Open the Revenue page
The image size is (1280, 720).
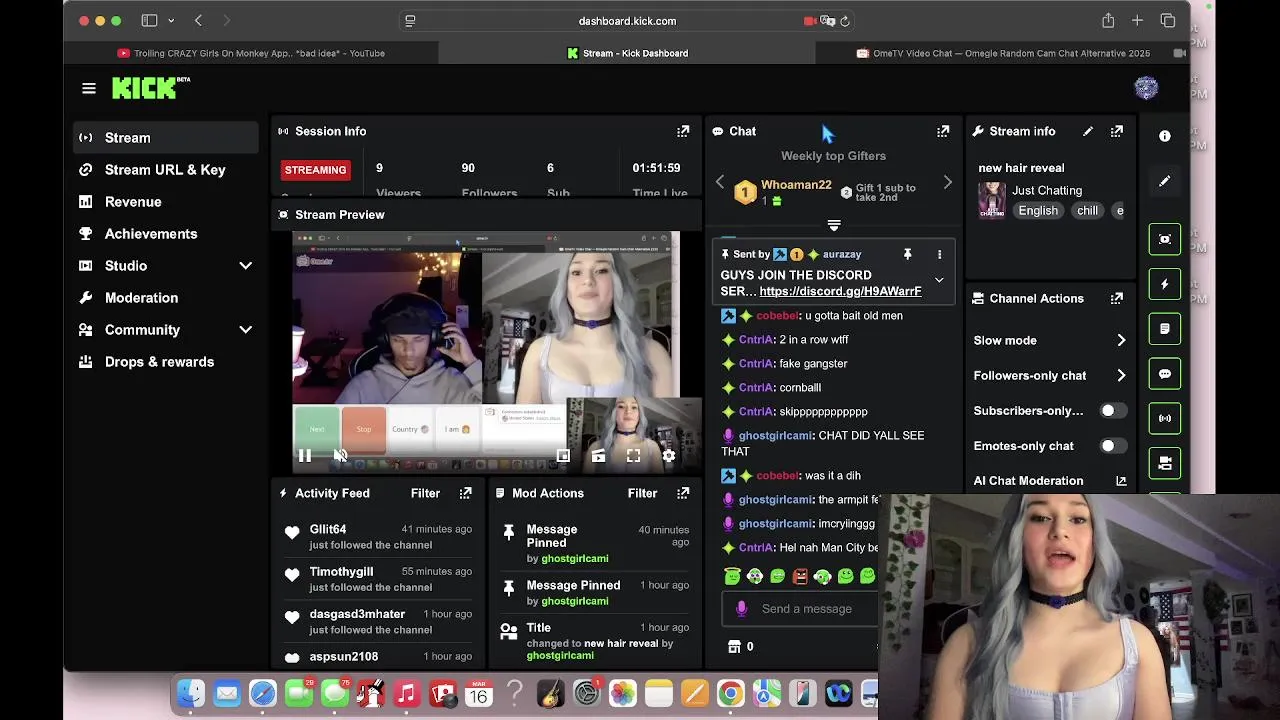coord(166,201)
